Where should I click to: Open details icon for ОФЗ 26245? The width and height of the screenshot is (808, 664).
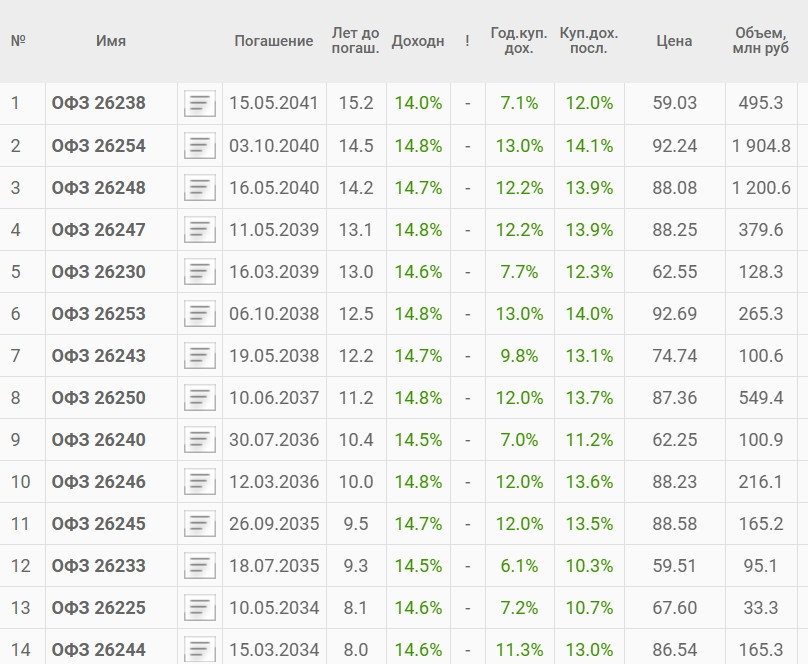click(x=199, y=523)
